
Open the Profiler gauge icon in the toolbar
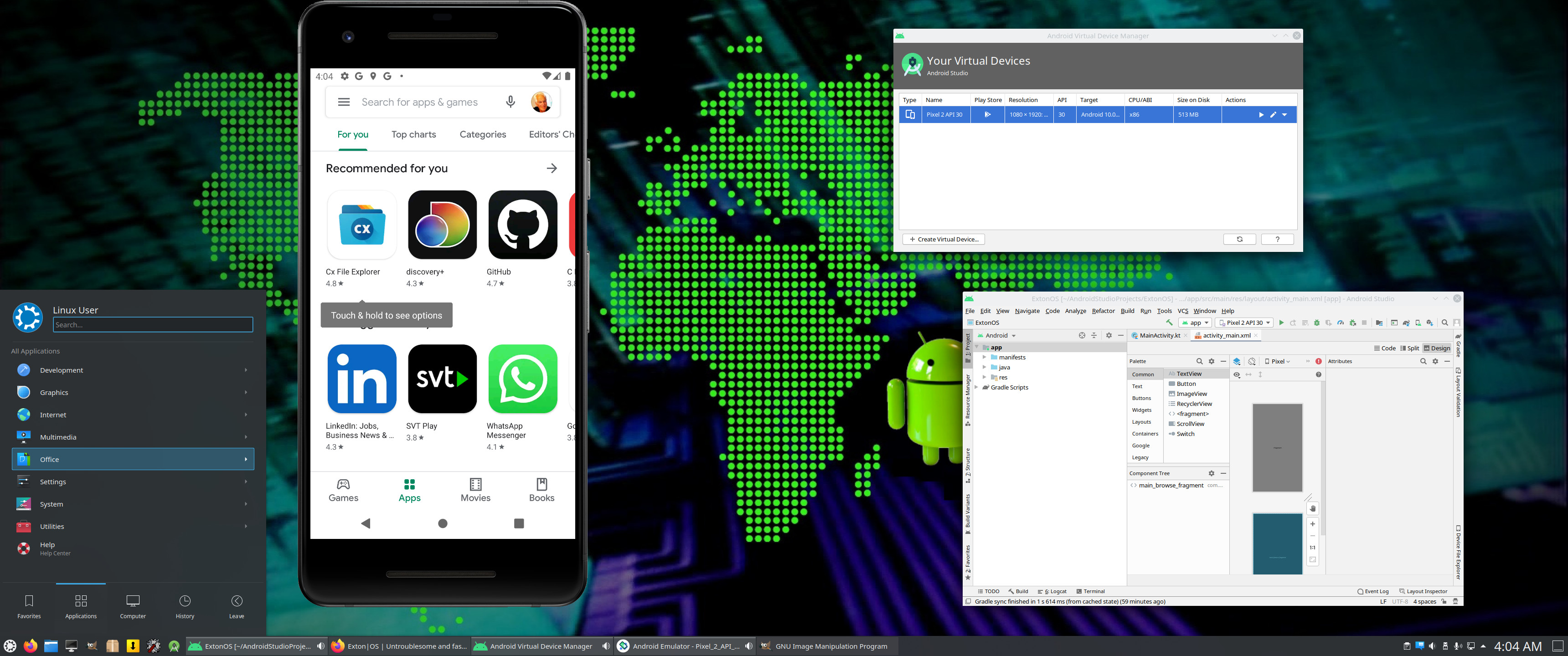click(x=1341, y=323)
